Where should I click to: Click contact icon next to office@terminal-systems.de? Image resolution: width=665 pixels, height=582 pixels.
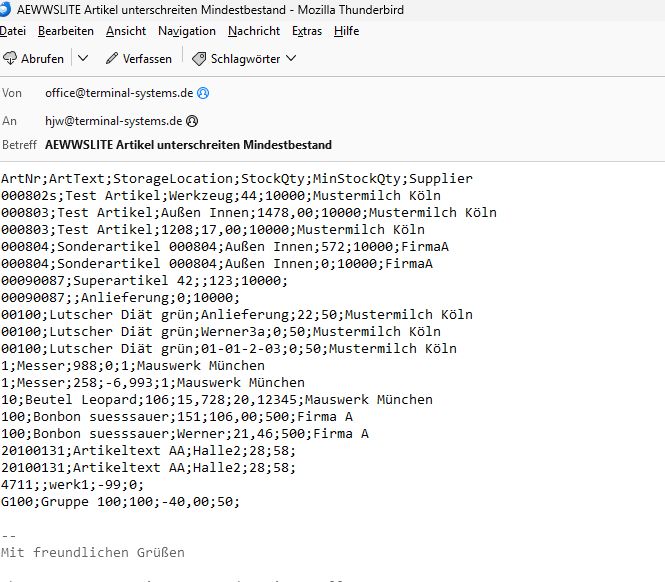204,93
